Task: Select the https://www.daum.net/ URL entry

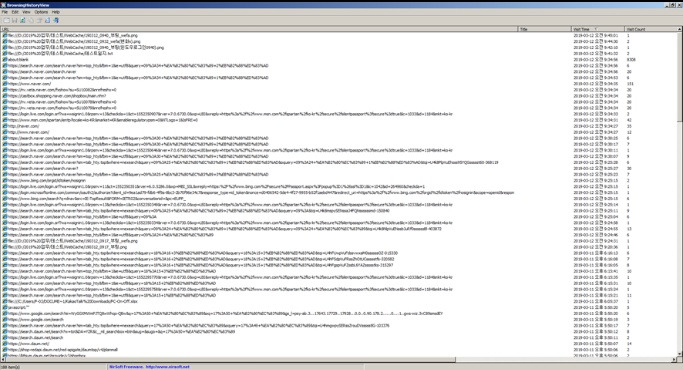Action: (29, 343)
